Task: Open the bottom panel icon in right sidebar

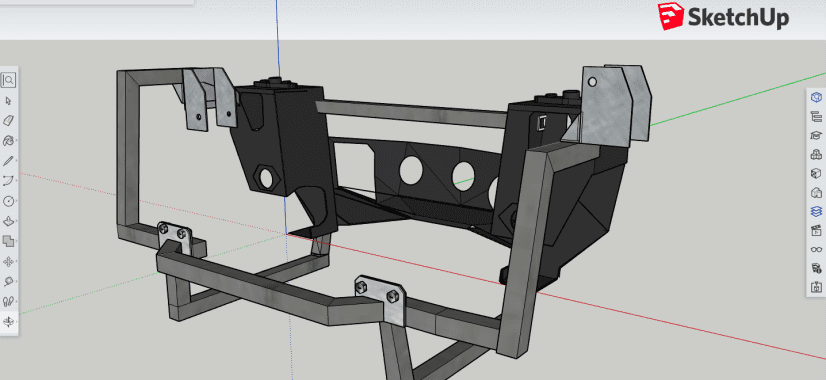Action: click(816, 288)
